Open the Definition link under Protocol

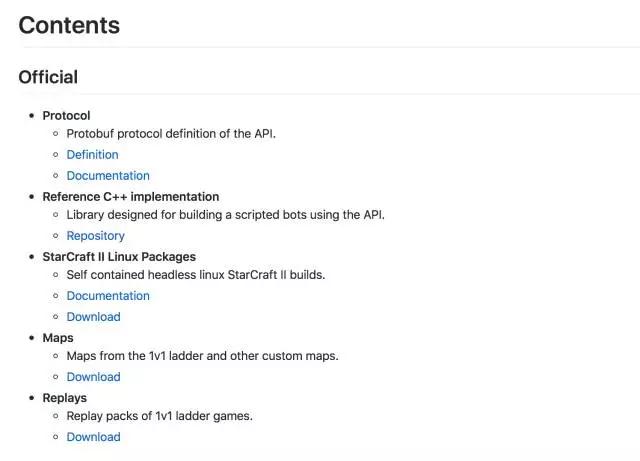pyautogui.click(x=92, y=155)
